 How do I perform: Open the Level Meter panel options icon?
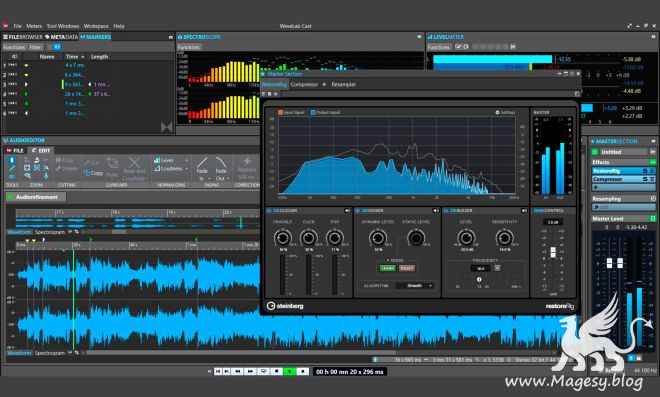[x=653, y=37]
